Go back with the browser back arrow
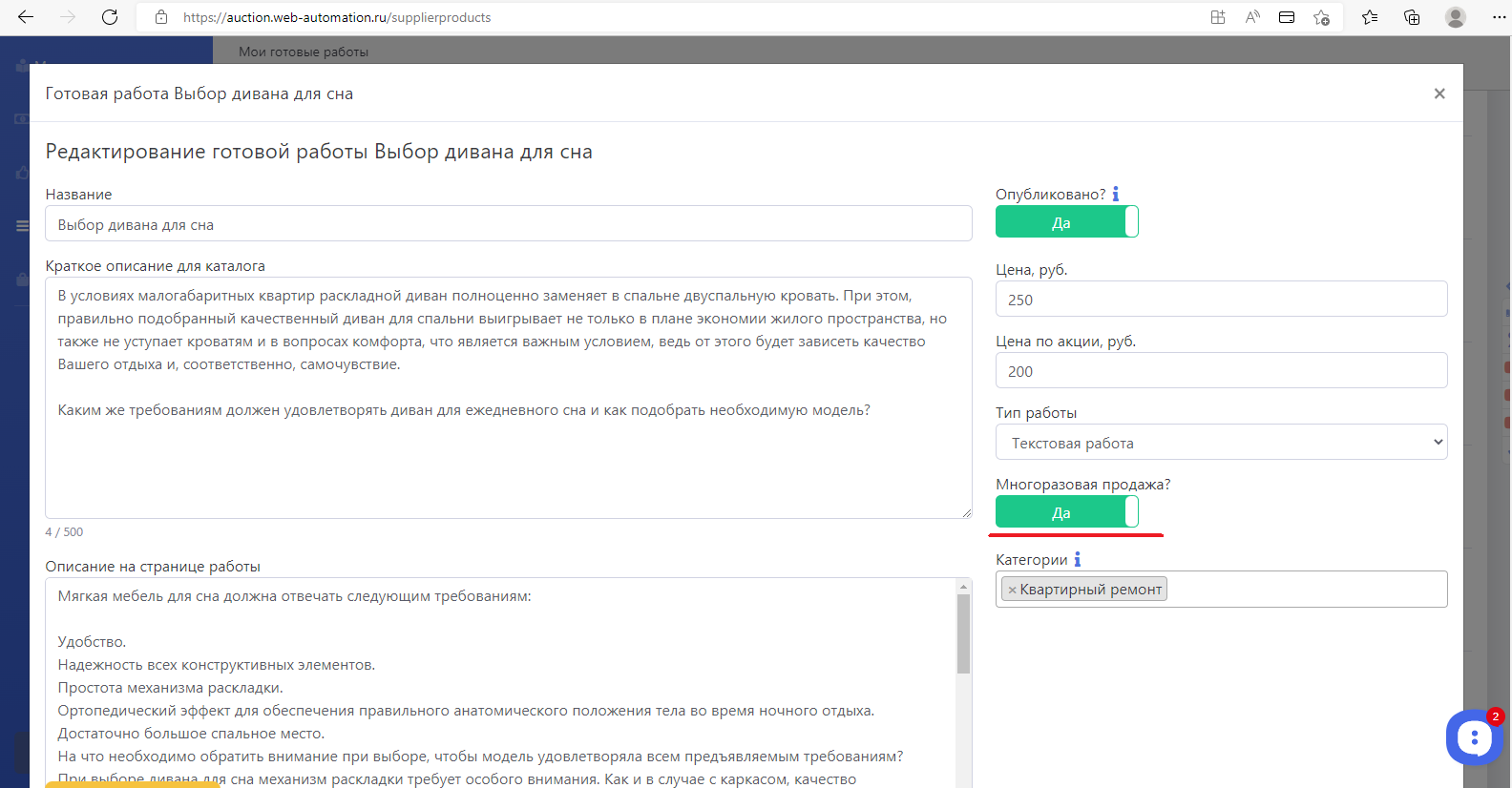The image size is (1512, 788). [26, 17]
